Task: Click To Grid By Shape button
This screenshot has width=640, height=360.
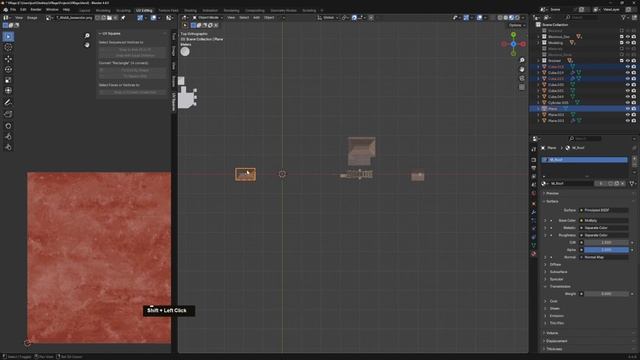Action: [133, 70]
